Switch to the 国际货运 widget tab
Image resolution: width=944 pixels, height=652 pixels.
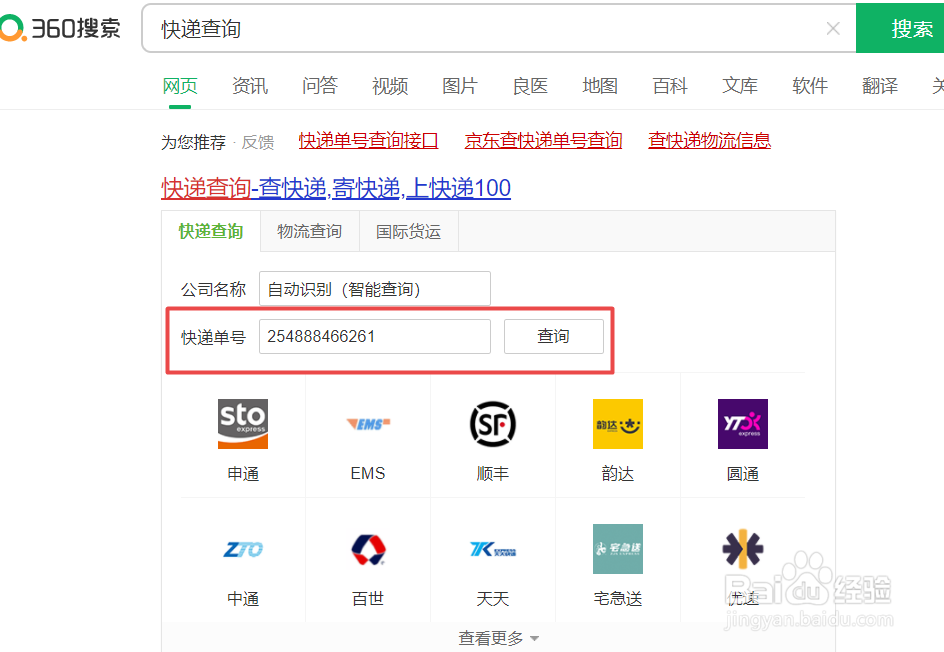408,231
